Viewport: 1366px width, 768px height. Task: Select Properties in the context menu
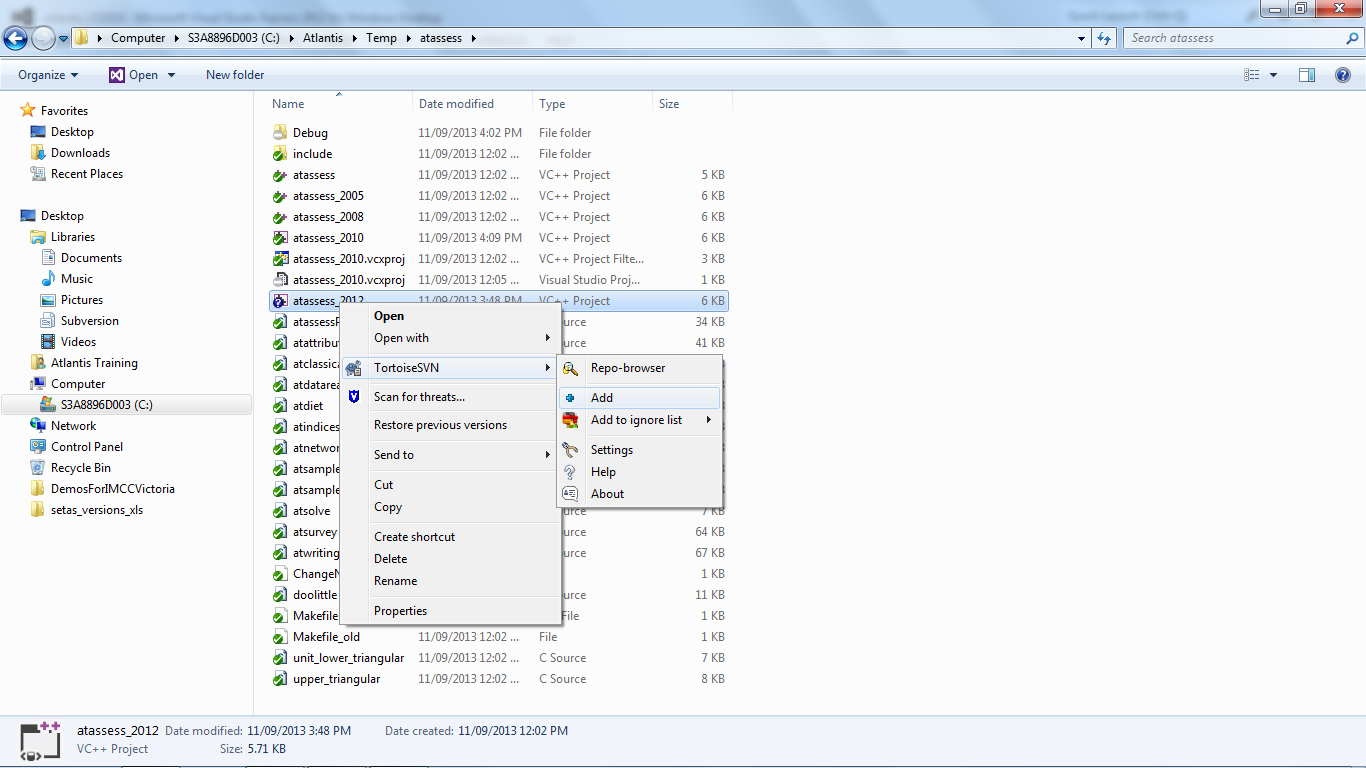point(400,611)
